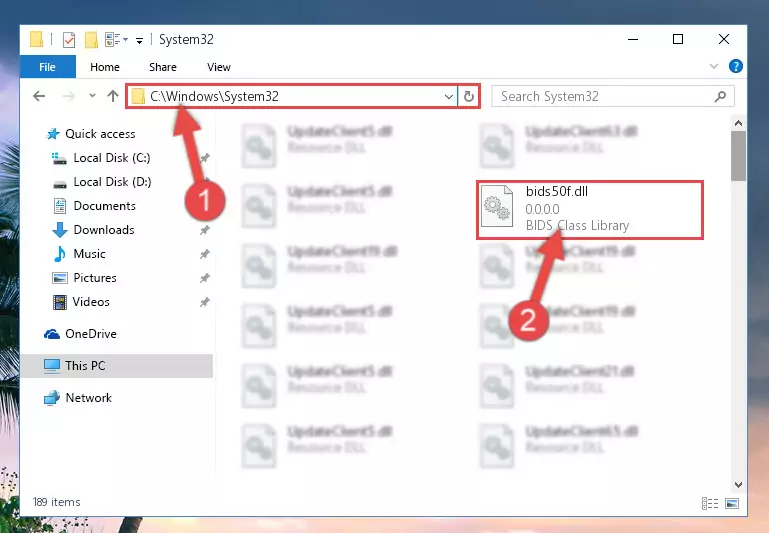Open the File ribbon tab
The height and width of the screenshot is (533, 769).
pyautogui.click(x=48, y=67)
